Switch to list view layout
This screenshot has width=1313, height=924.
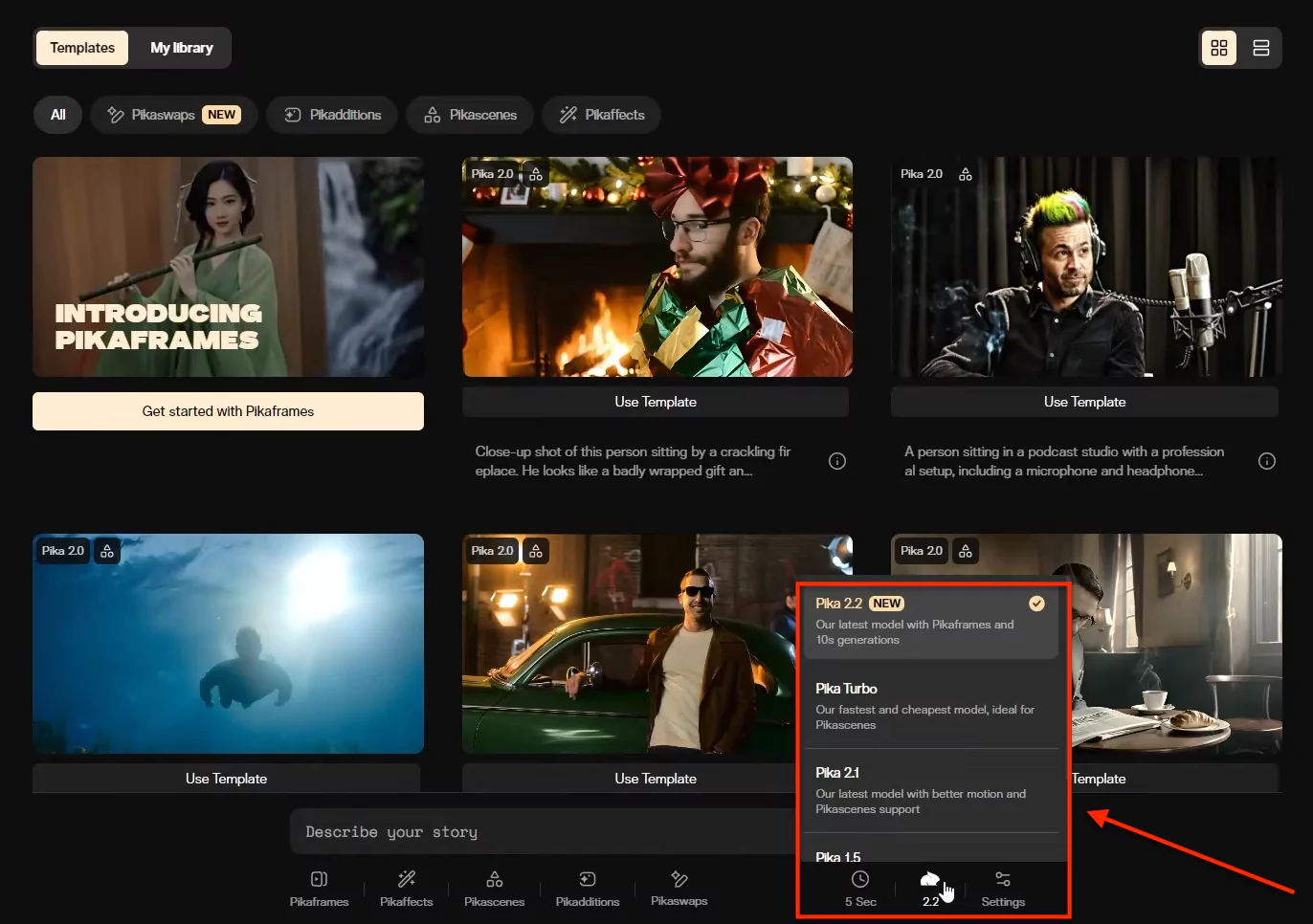[1261, 48]
